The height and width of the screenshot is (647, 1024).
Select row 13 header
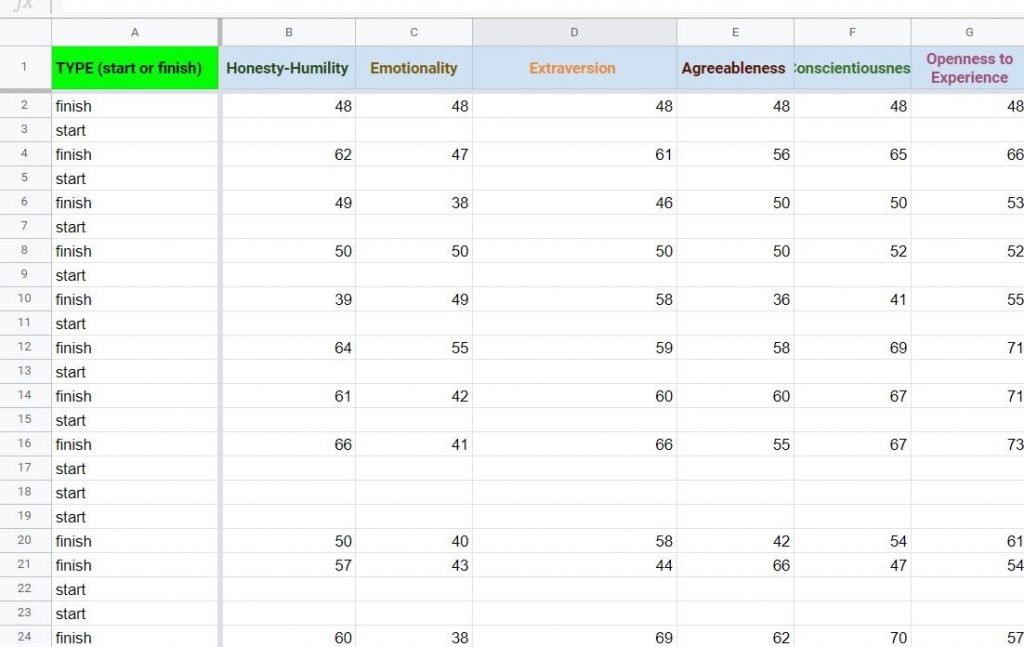click(25, 371)
